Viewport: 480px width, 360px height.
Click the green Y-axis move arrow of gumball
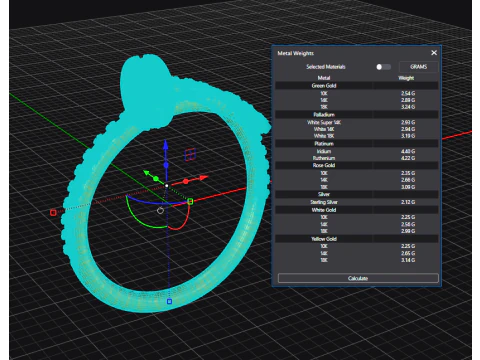pos(147,173)
